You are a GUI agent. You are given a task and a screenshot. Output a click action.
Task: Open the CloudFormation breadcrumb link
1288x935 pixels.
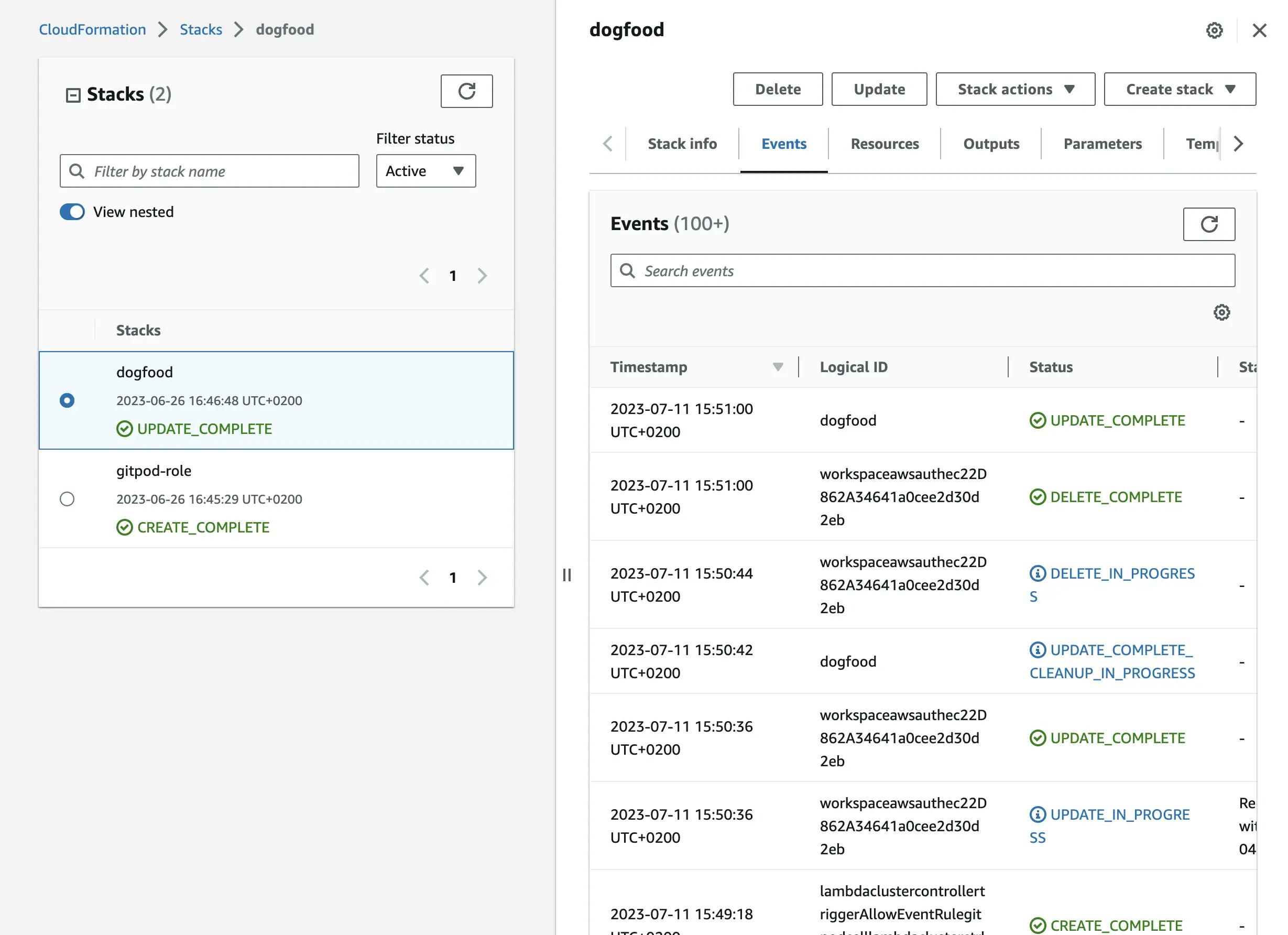point(92,29)
